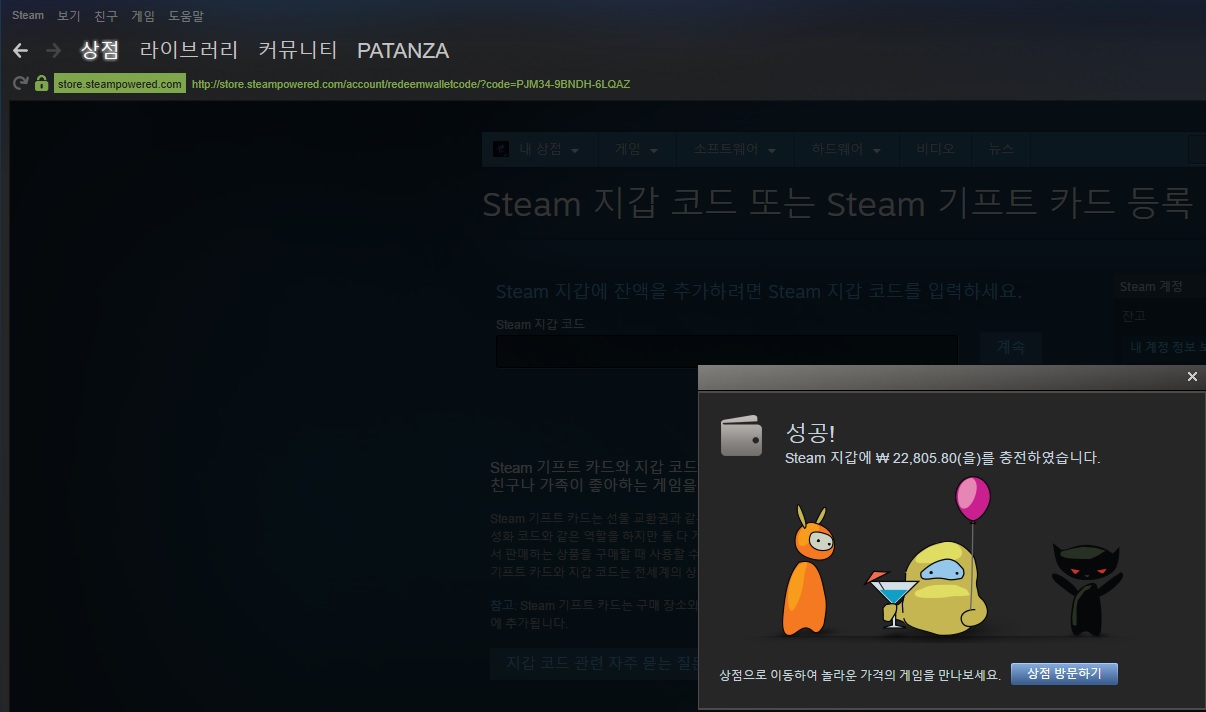Image resolution: width=1206 pixels, height=712 pixels.
Task: Click the forward navigation arrow
Action: point(53,50)
